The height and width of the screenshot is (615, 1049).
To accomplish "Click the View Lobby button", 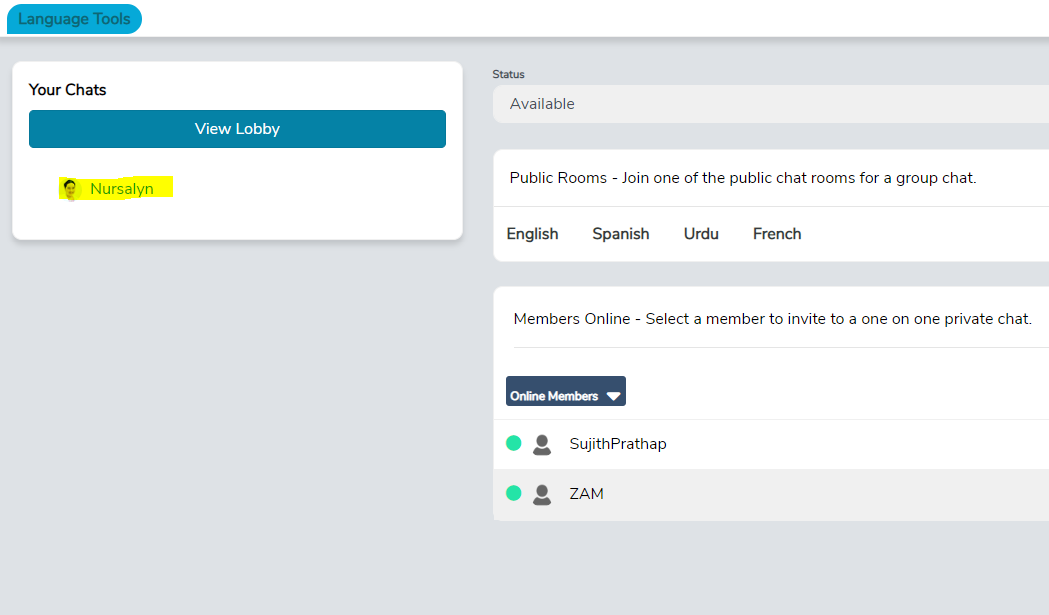I will click(237, 129).
